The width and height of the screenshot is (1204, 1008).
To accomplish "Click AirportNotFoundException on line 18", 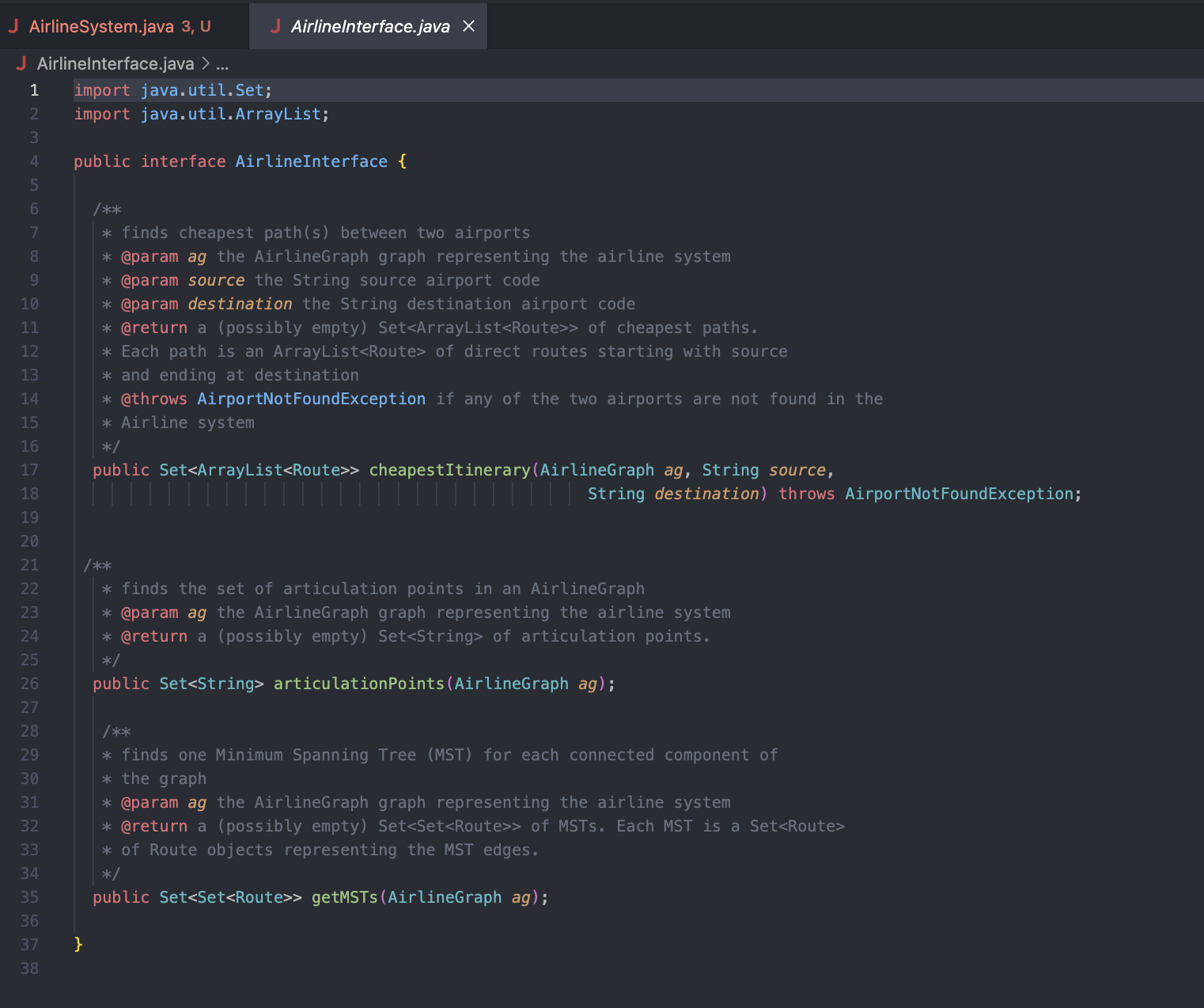I will (x=961, y=494).
